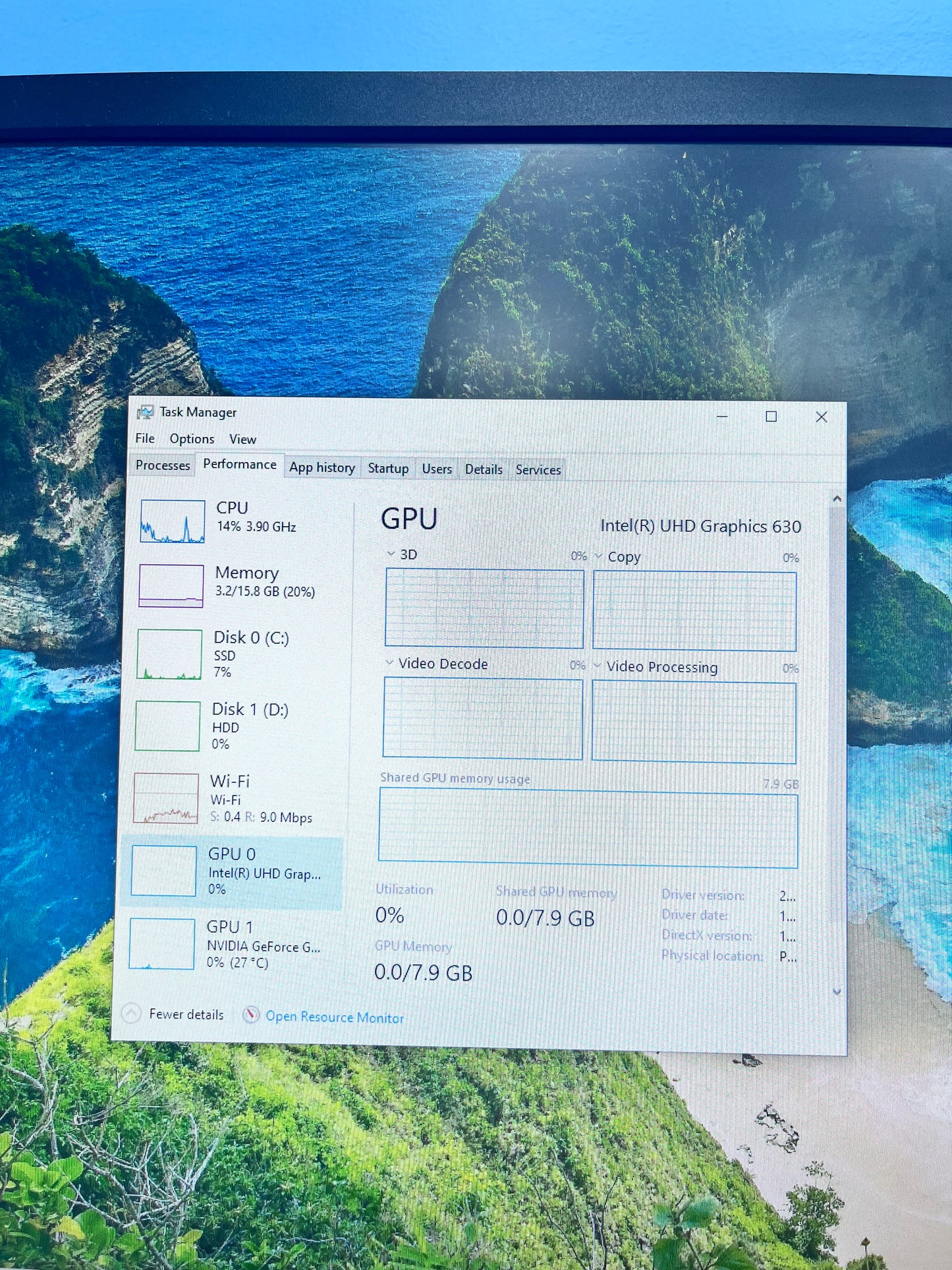Open the Video Processing graph dropdown
The width and height of the screenshot is (952, 1270).
tap(597, 666)
